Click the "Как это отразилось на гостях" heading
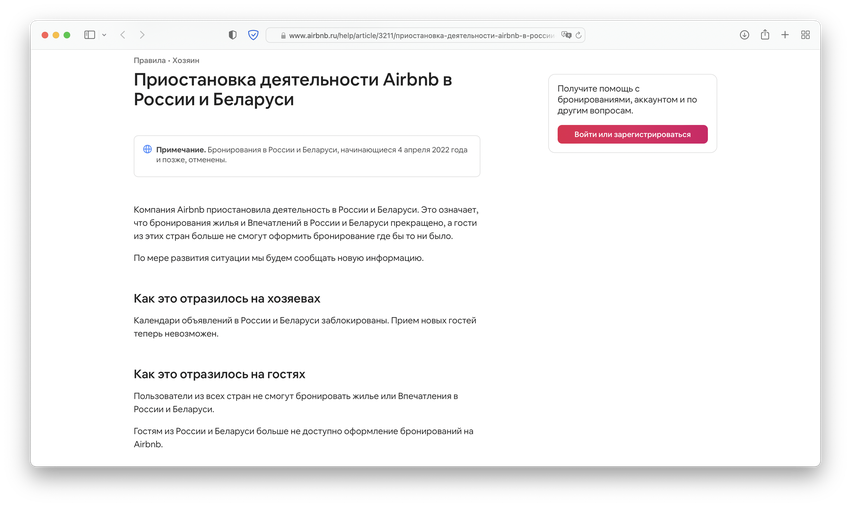This screenshot has height=507, width=850. click(x=219, y=374)
